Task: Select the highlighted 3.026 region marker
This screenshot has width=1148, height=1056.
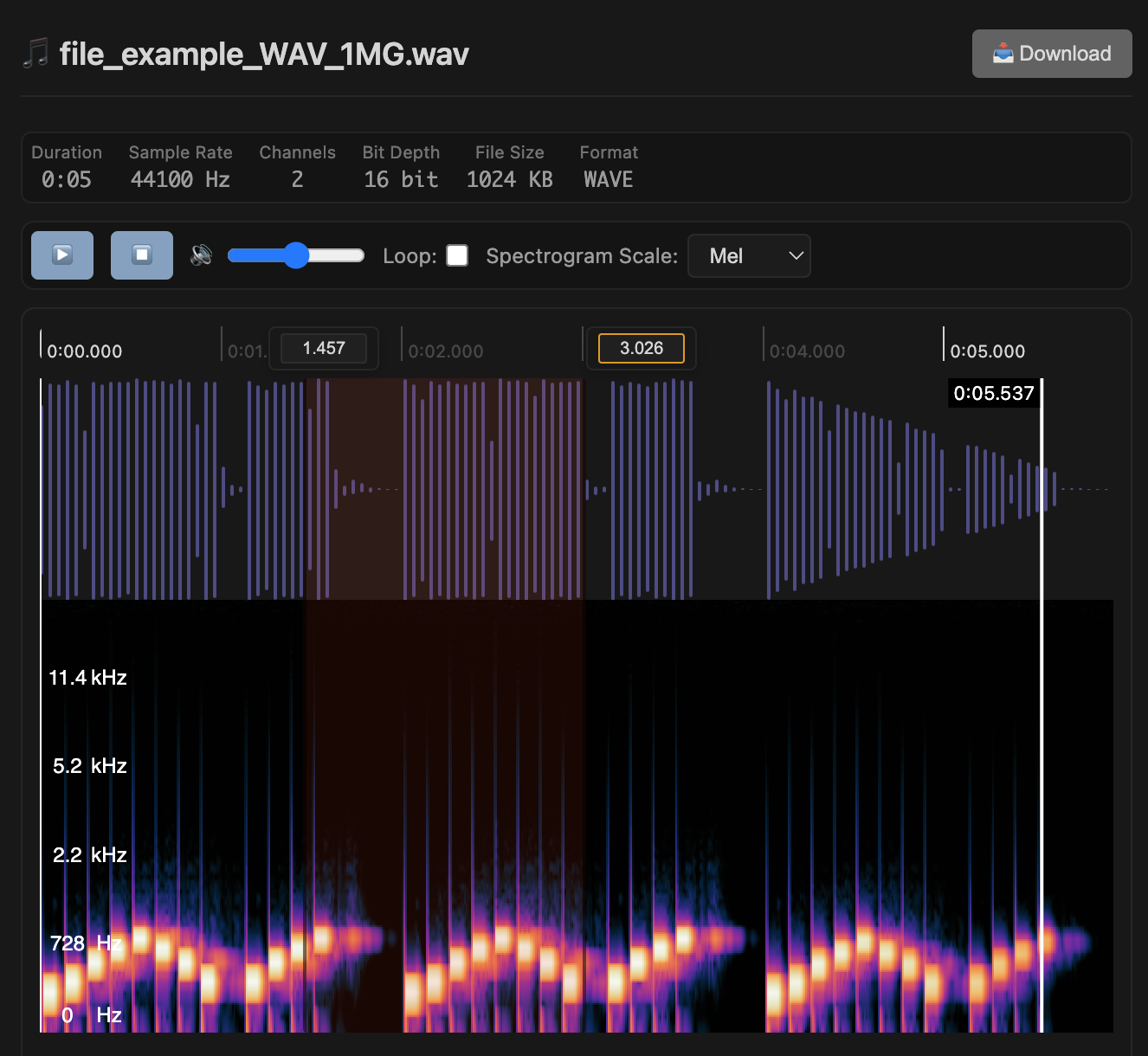Action: 641,348
